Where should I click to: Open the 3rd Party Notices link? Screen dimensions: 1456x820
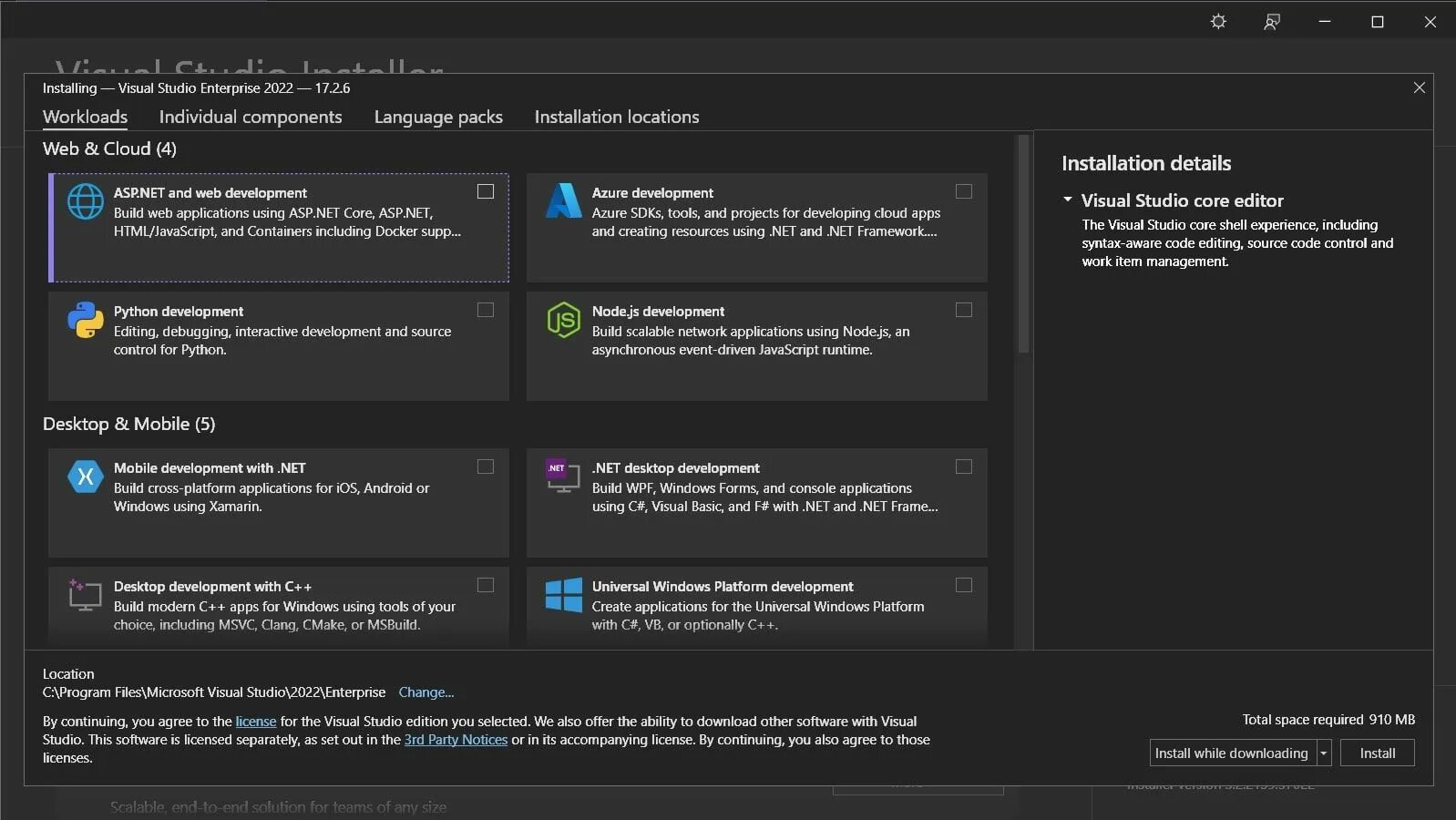tap(456, 740)
